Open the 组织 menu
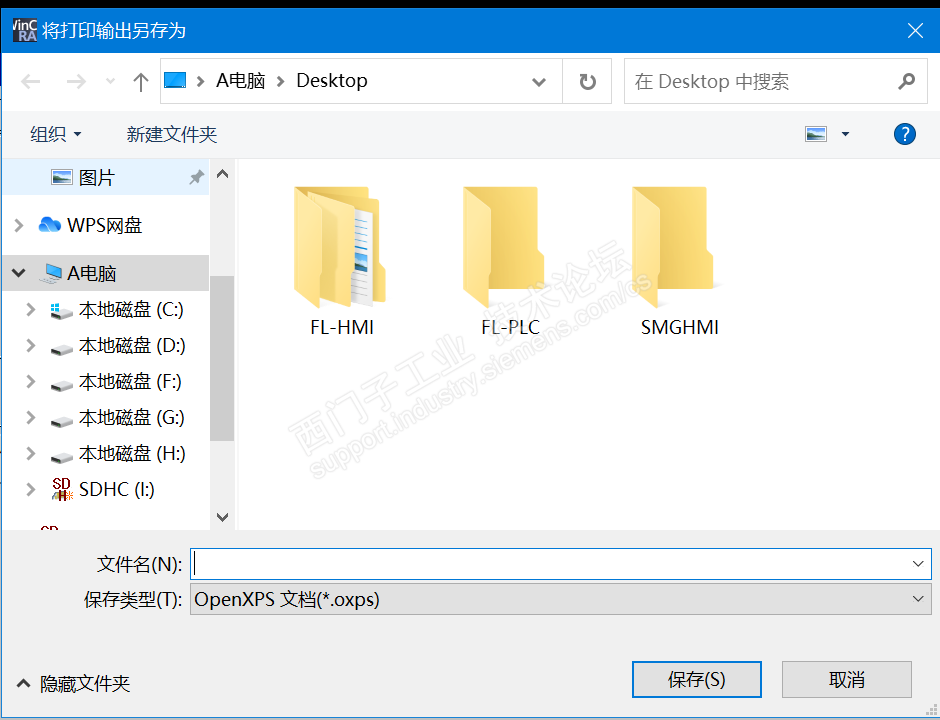 (56, 134)
